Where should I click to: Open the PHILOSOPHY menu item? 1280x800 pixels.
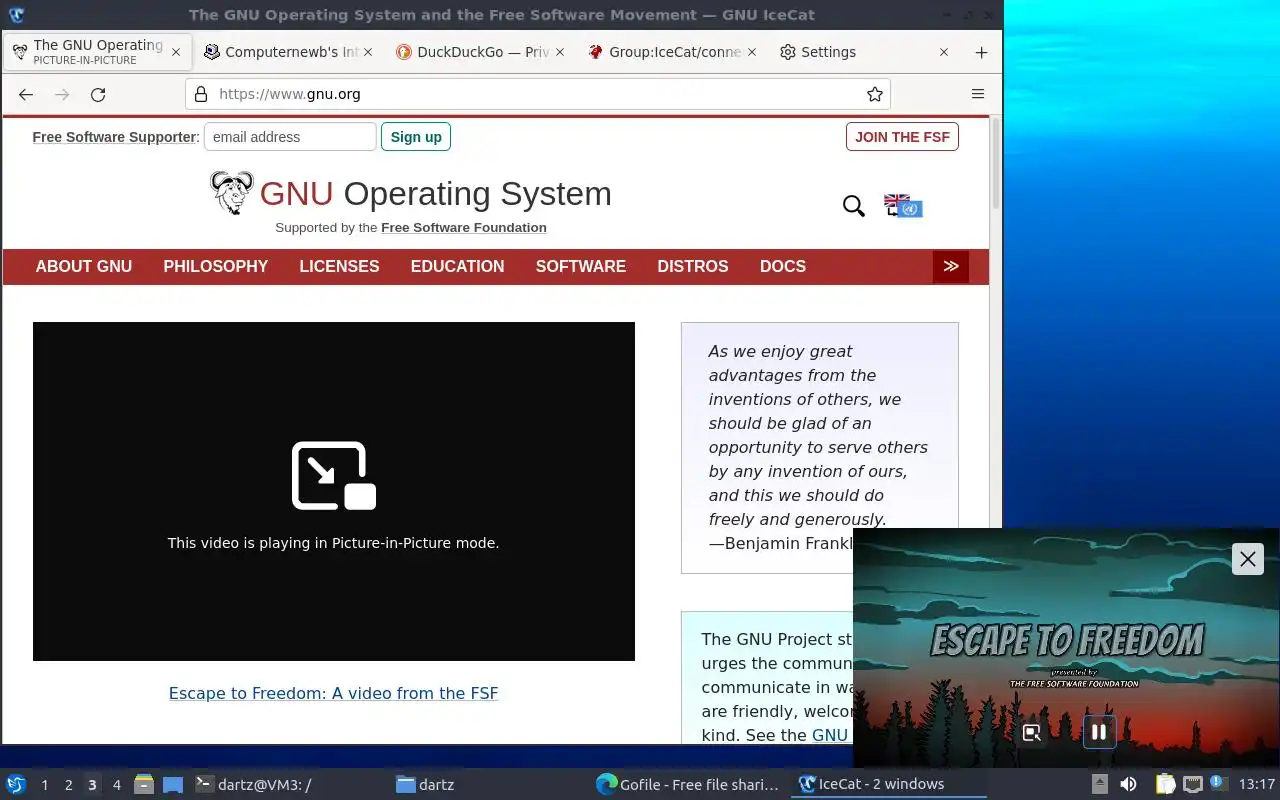[x=216, y=266]
